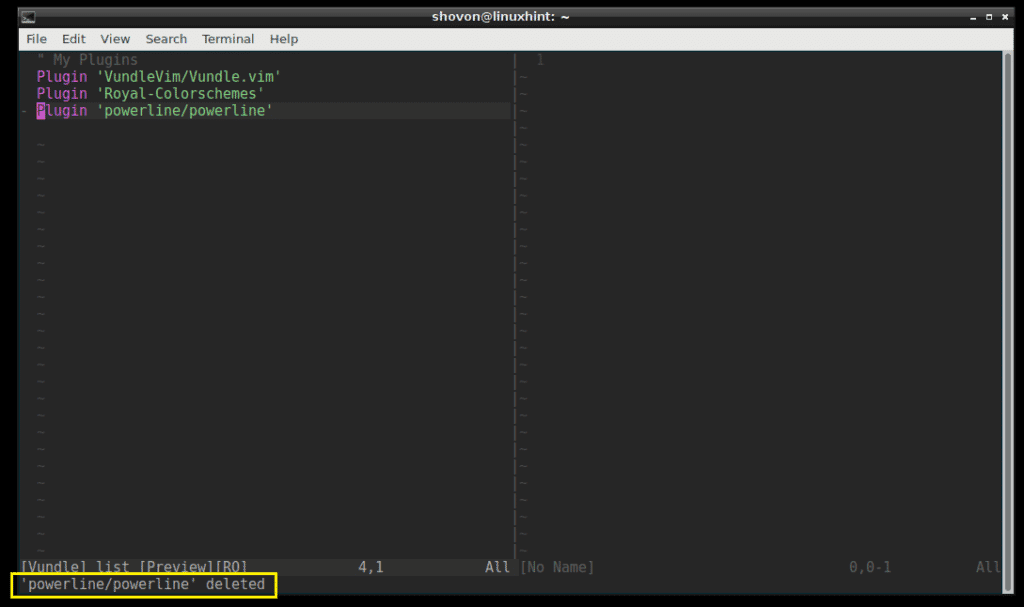Click the 'powerline/powerline' deleted message
This screenshot has width=1024, height=607.
pos(140,584)
